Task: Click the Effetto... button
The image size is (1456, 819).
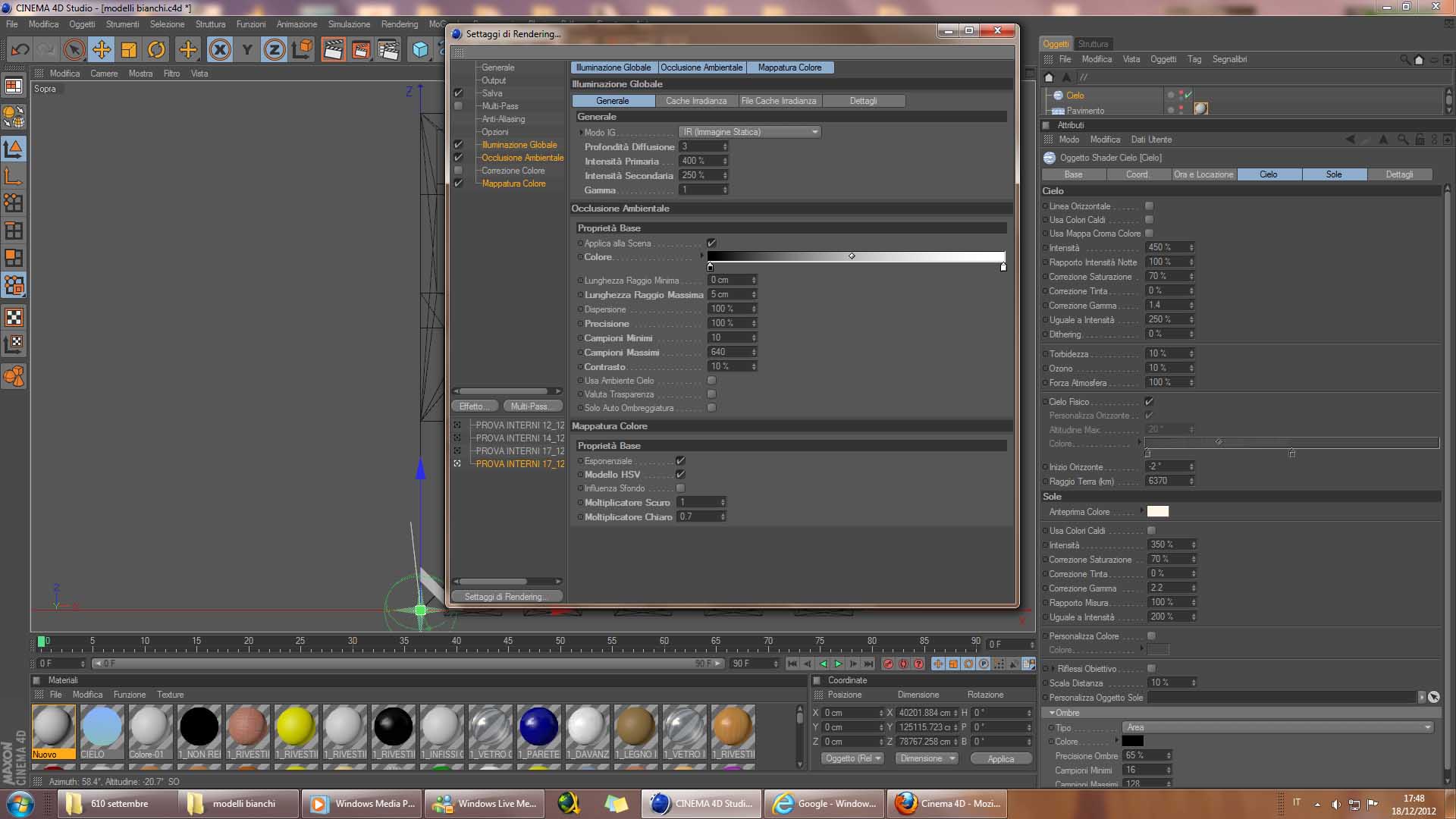Action: point(475,406)
